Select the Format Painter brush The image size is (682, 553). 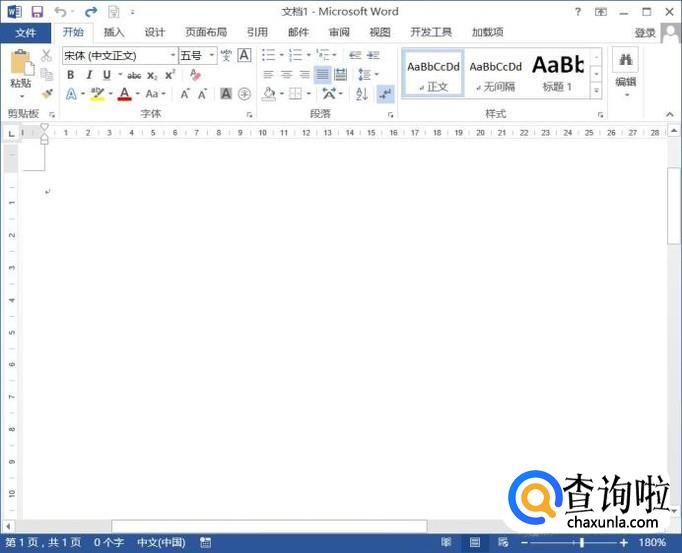(x=47, y=93)
